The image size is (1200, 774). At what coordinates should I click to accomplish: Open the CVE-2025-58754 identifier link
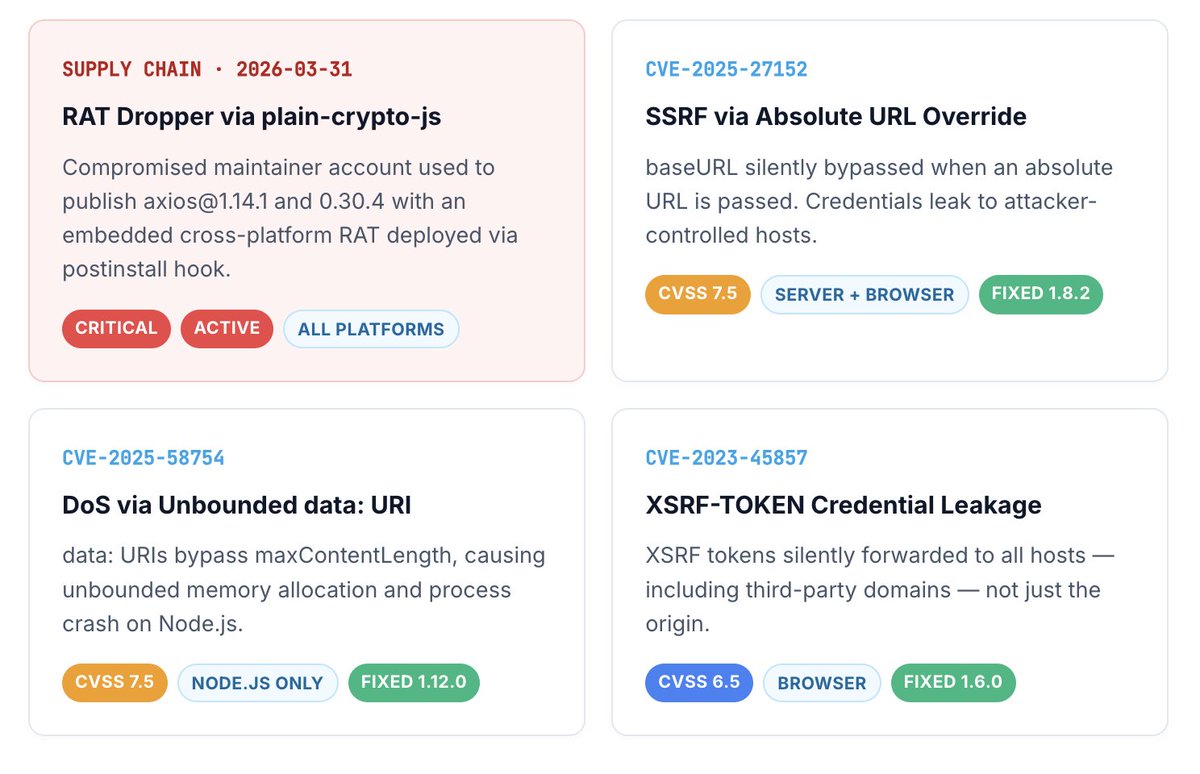143,458
